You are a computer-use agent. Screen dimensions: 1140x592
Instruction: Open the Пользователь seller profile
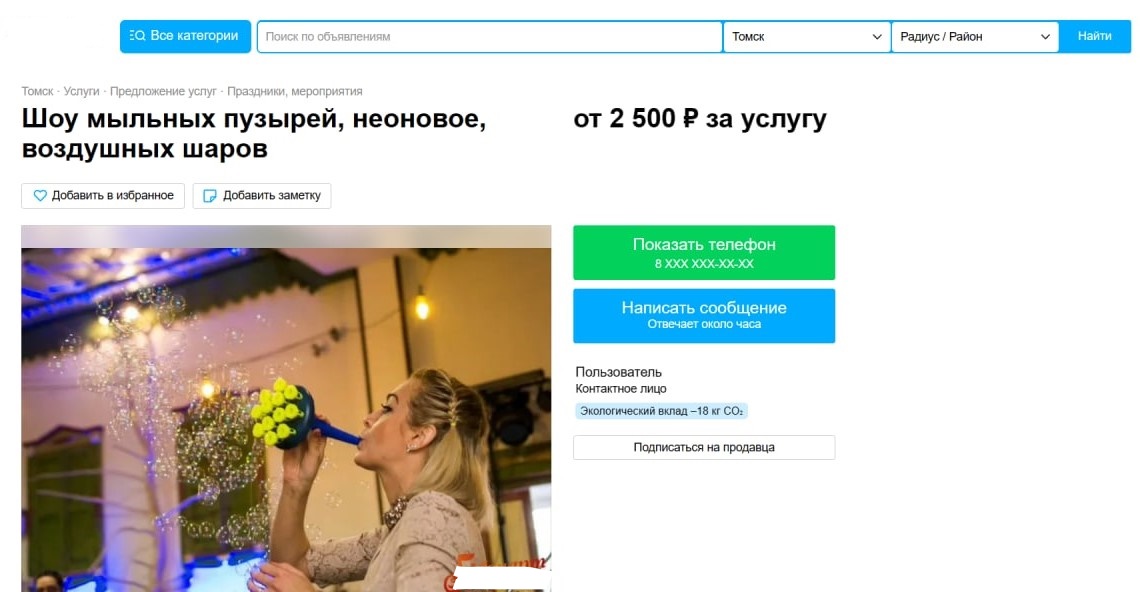(619, 372)
